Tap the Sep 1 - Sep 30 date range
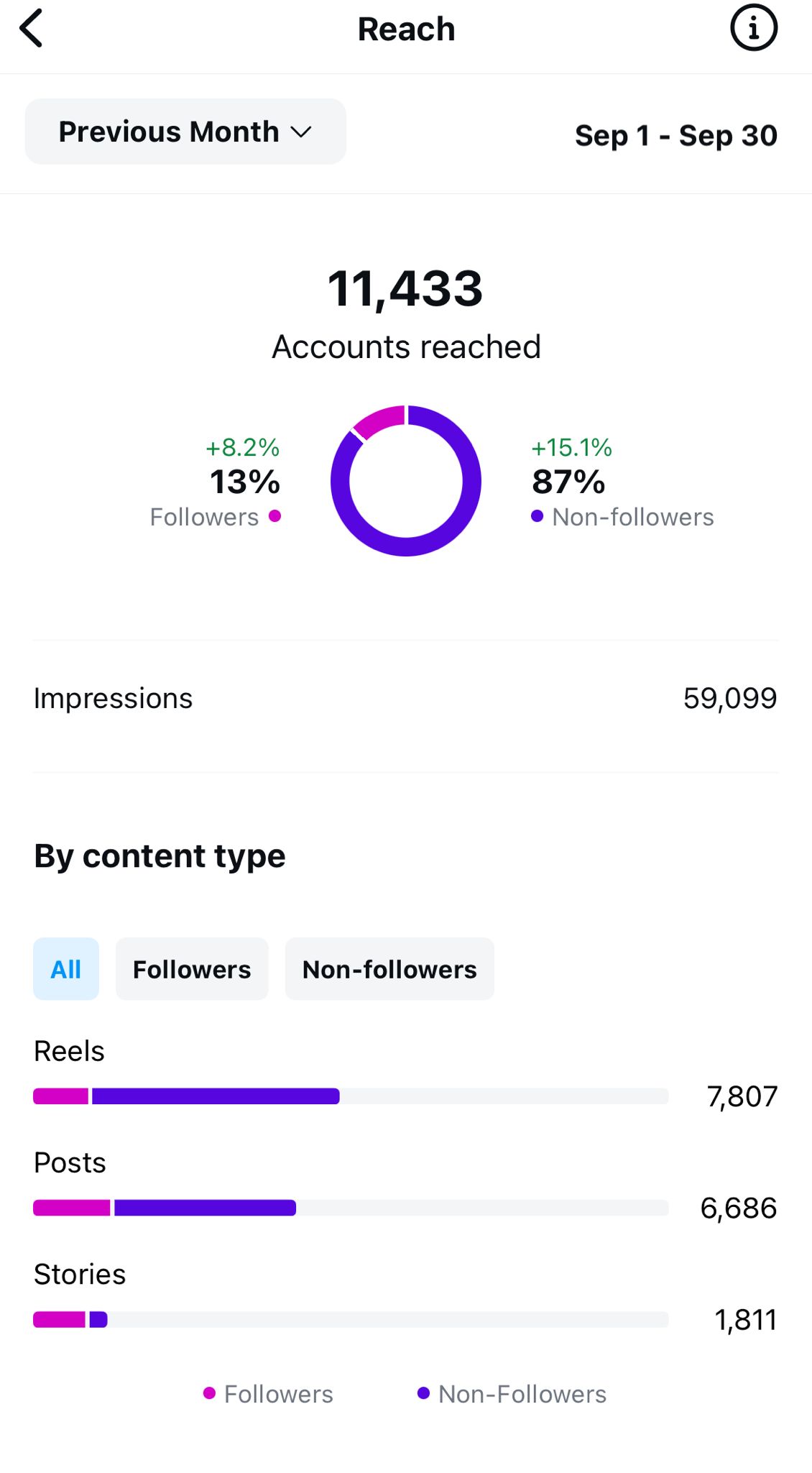The image size is (812, 1473). pyautogui.click(x=675, y=136)
